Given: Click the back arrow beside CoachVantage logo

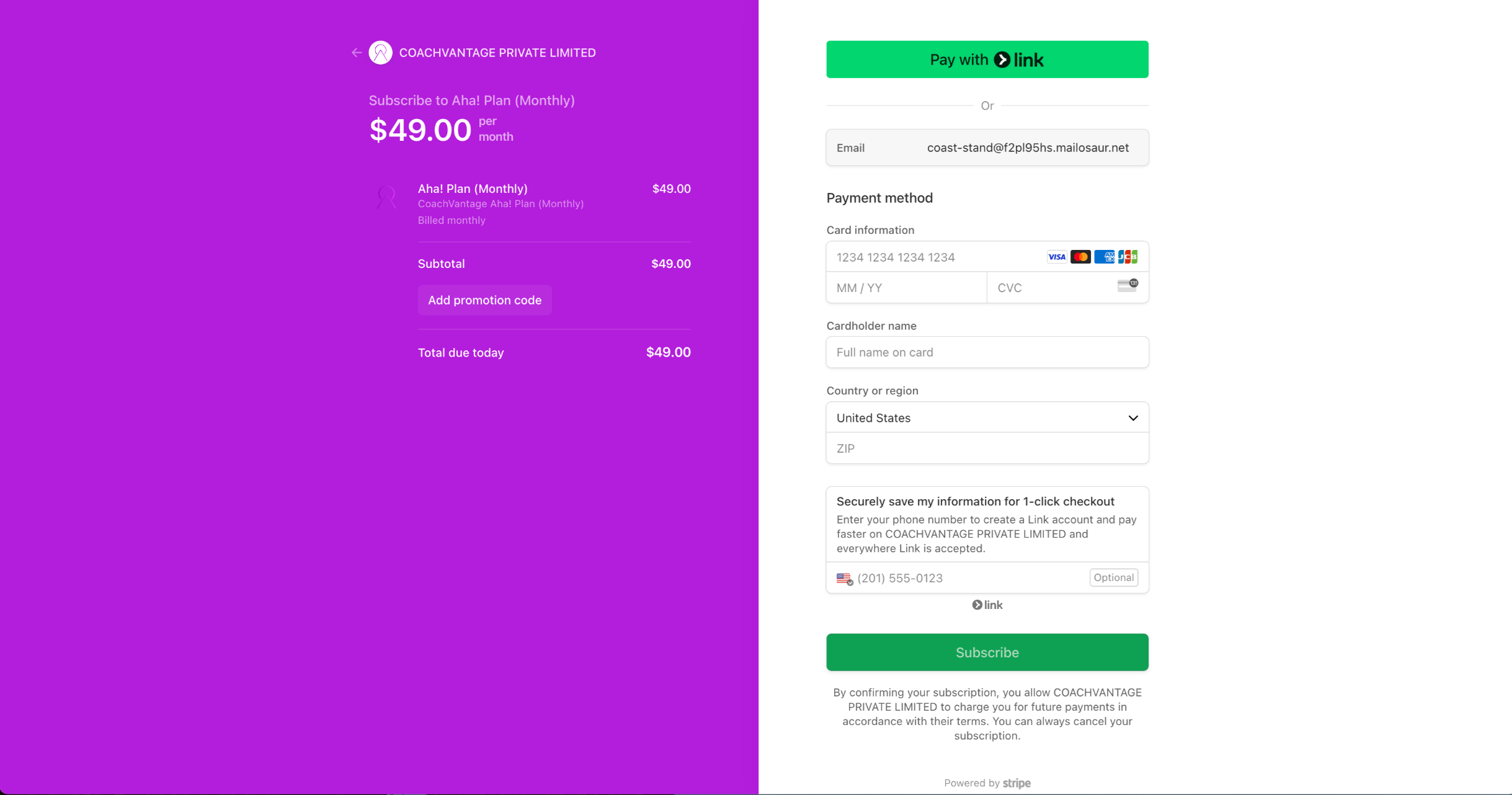Looking at the screenshot, I should (x=356, y=53).
